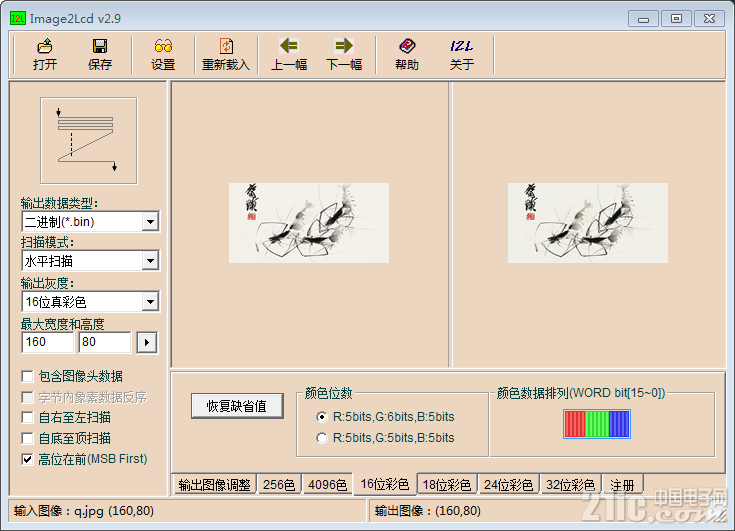Switch to 24位彩色 tab
The image size is (735, 531).
pos(508,485)
